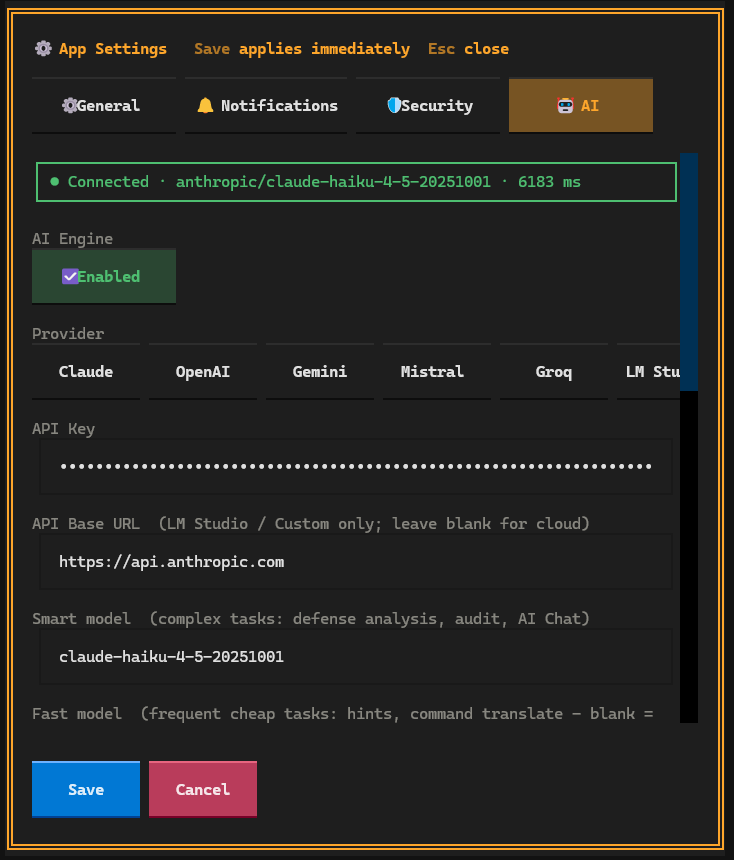Viewport: 734px width, 860px height.
Task: Click the Save button
Action: coord(85,789)
